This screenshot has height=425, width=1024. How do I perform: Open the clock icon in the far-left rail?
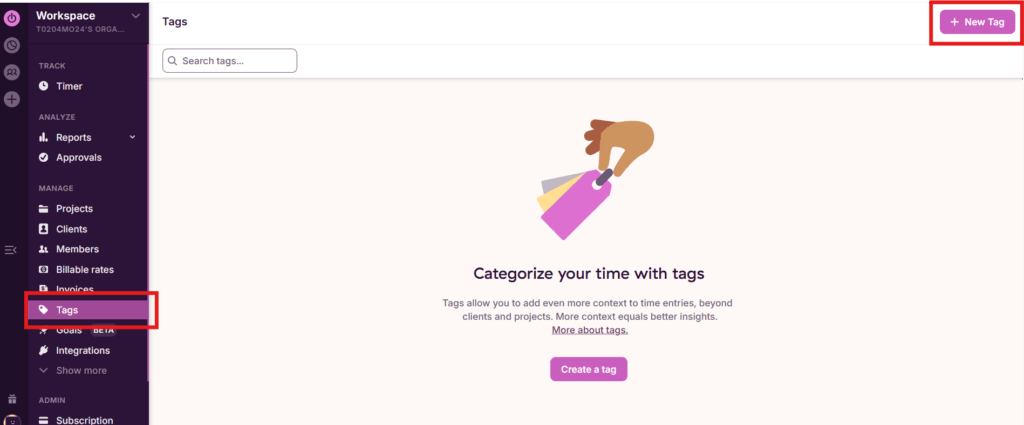click(12, 46)
